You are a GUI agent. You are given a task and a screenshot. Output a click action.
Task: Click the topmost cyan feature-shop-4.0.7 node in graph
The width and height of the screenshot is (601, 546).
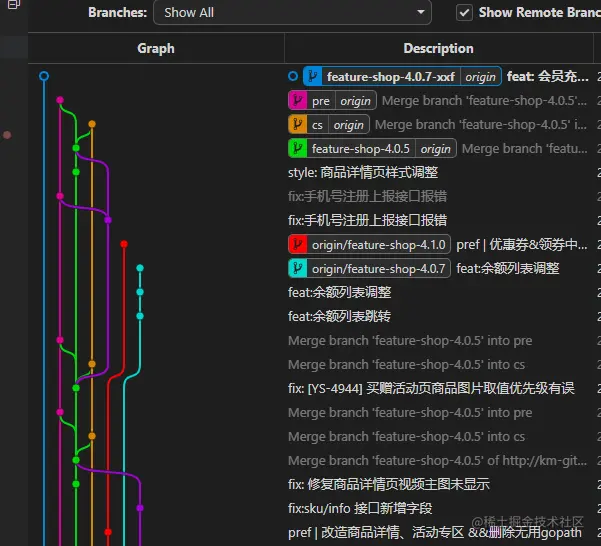point(140,268)
